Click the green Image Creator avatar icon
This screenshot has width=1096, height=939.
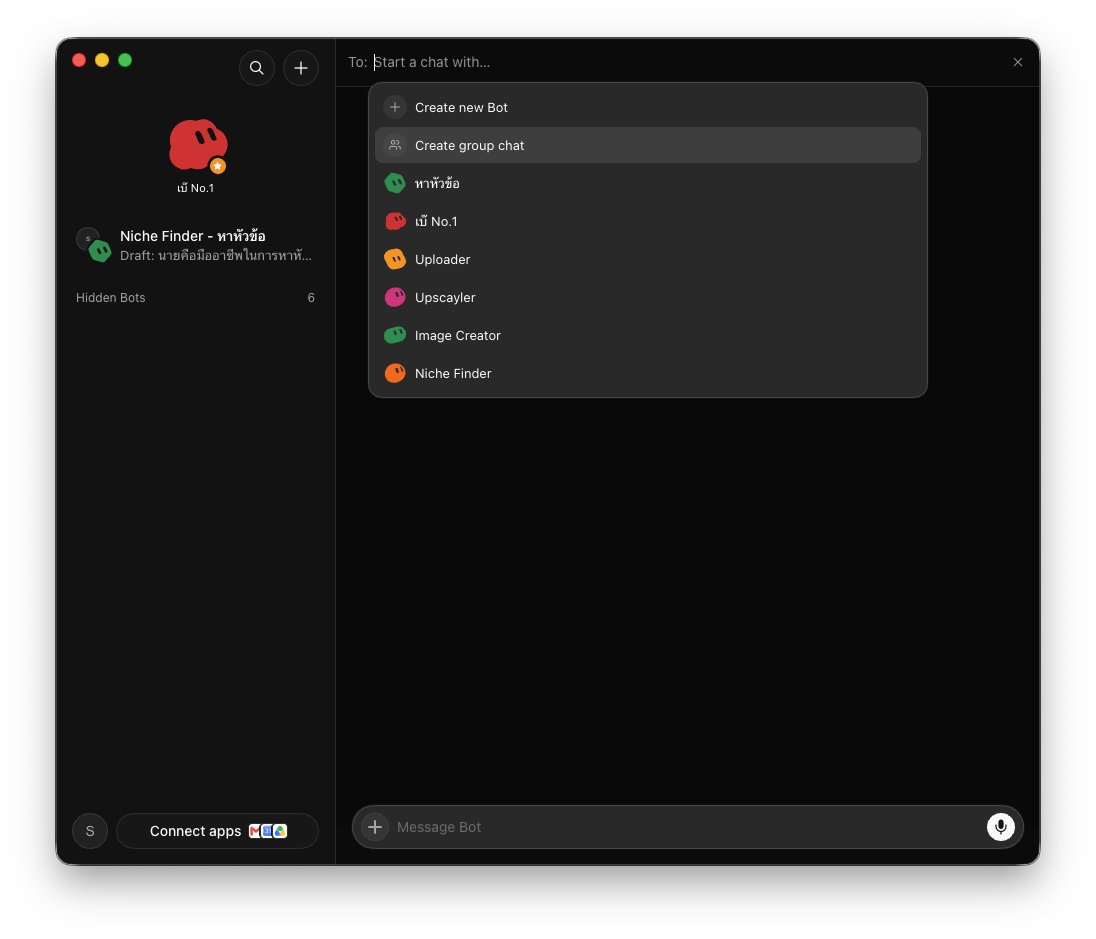tap(395, 336)
